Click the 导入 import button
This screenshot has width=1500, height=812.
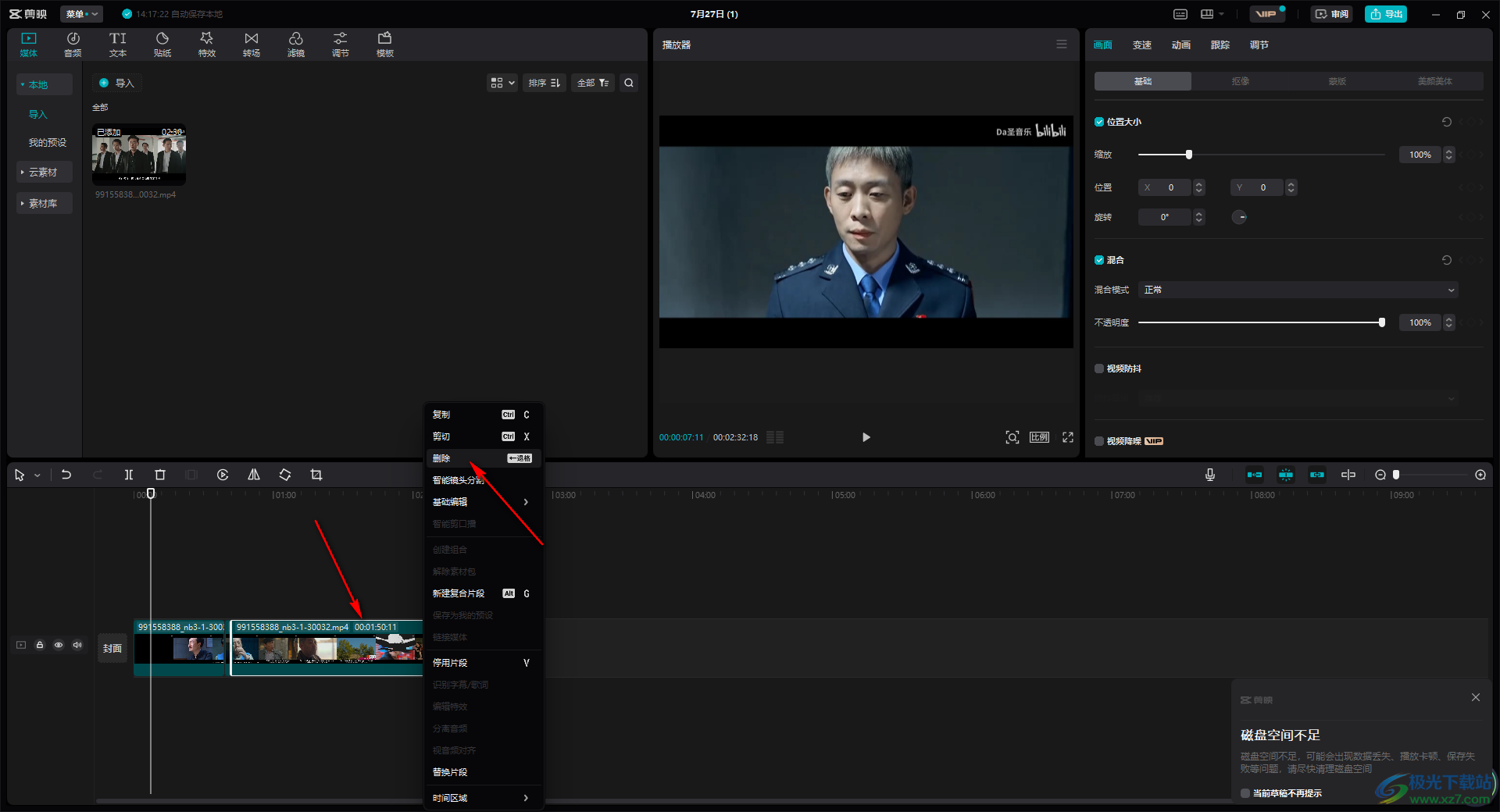coord(117,83)
